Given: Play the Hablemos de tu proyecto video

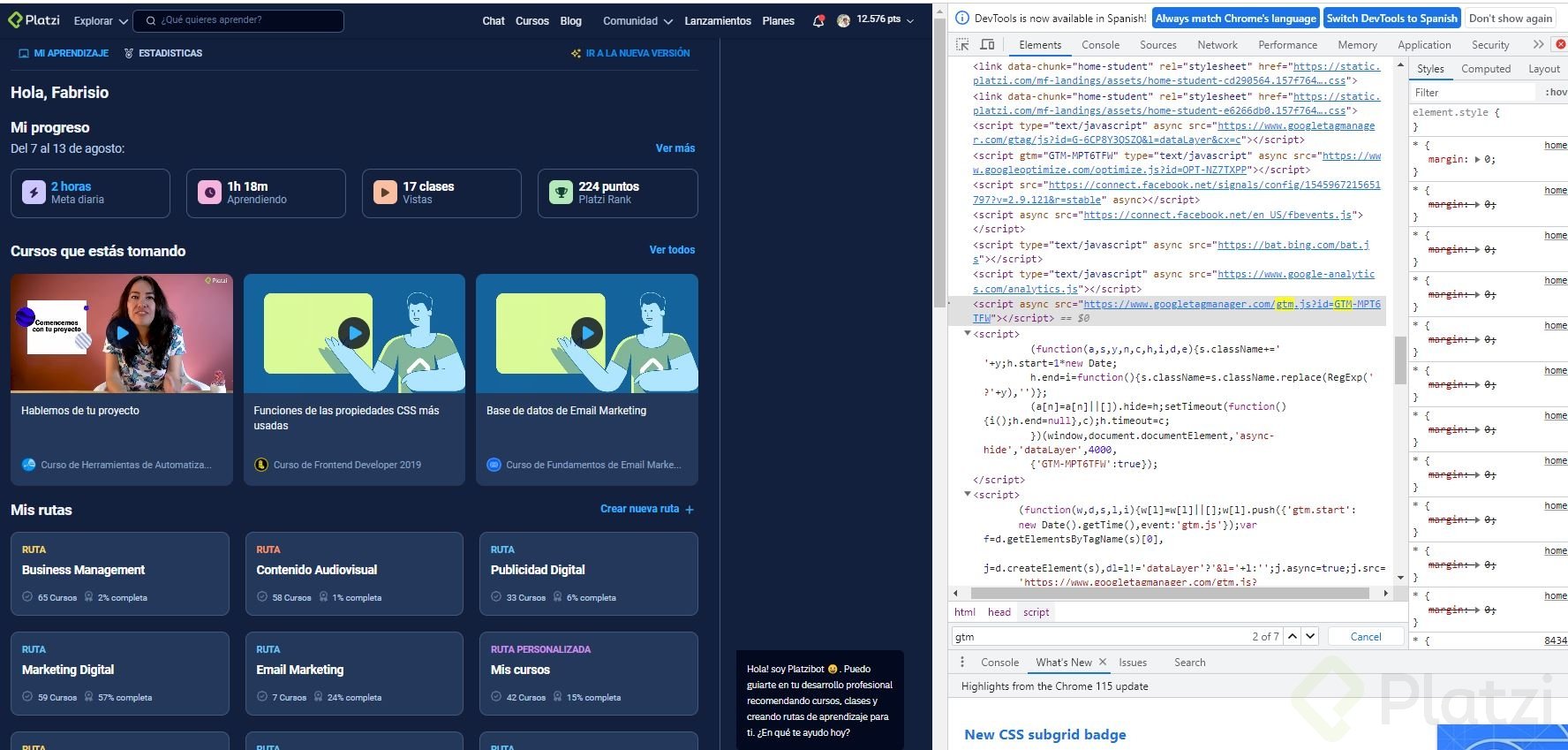Looking at the screenshot, I should (x=122, y=333).
